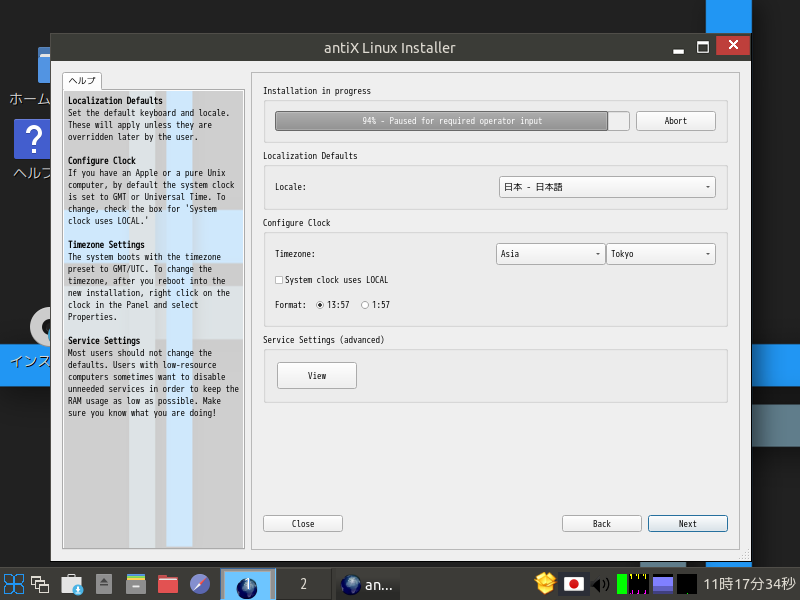This screenshot has height=600, width=800.
Task: Click the eject media icon in taskbar
Action: [x=104, y=584]
